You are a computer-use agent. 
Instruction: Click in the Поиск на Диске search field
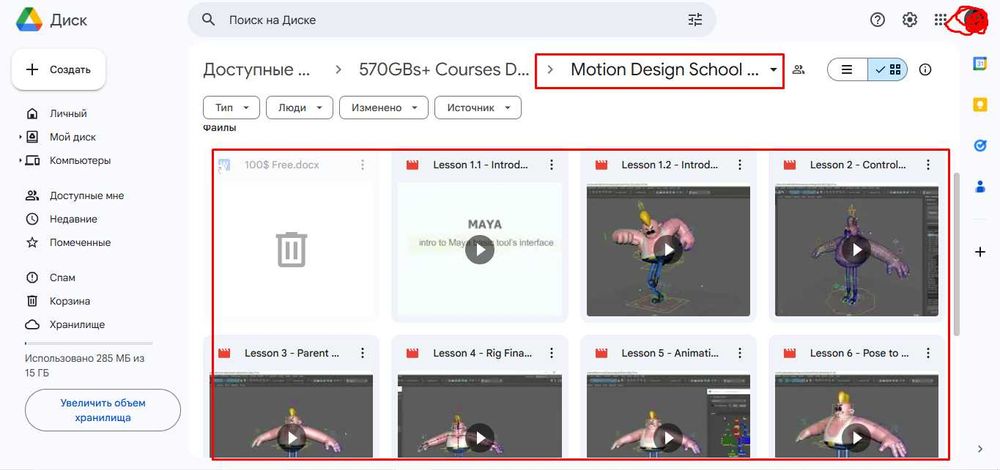click(453, 20)
